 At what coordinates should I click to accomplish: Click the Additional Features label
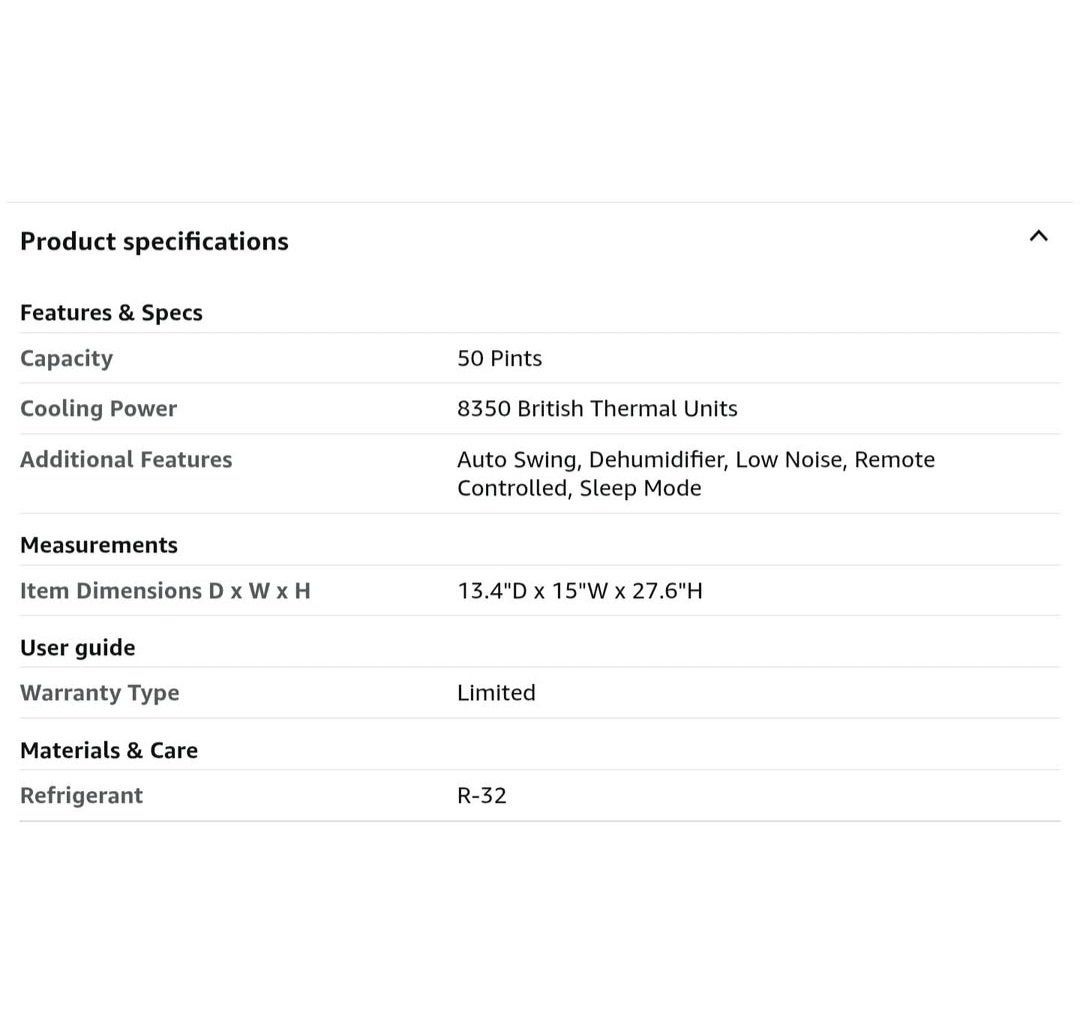click(126, 460)
